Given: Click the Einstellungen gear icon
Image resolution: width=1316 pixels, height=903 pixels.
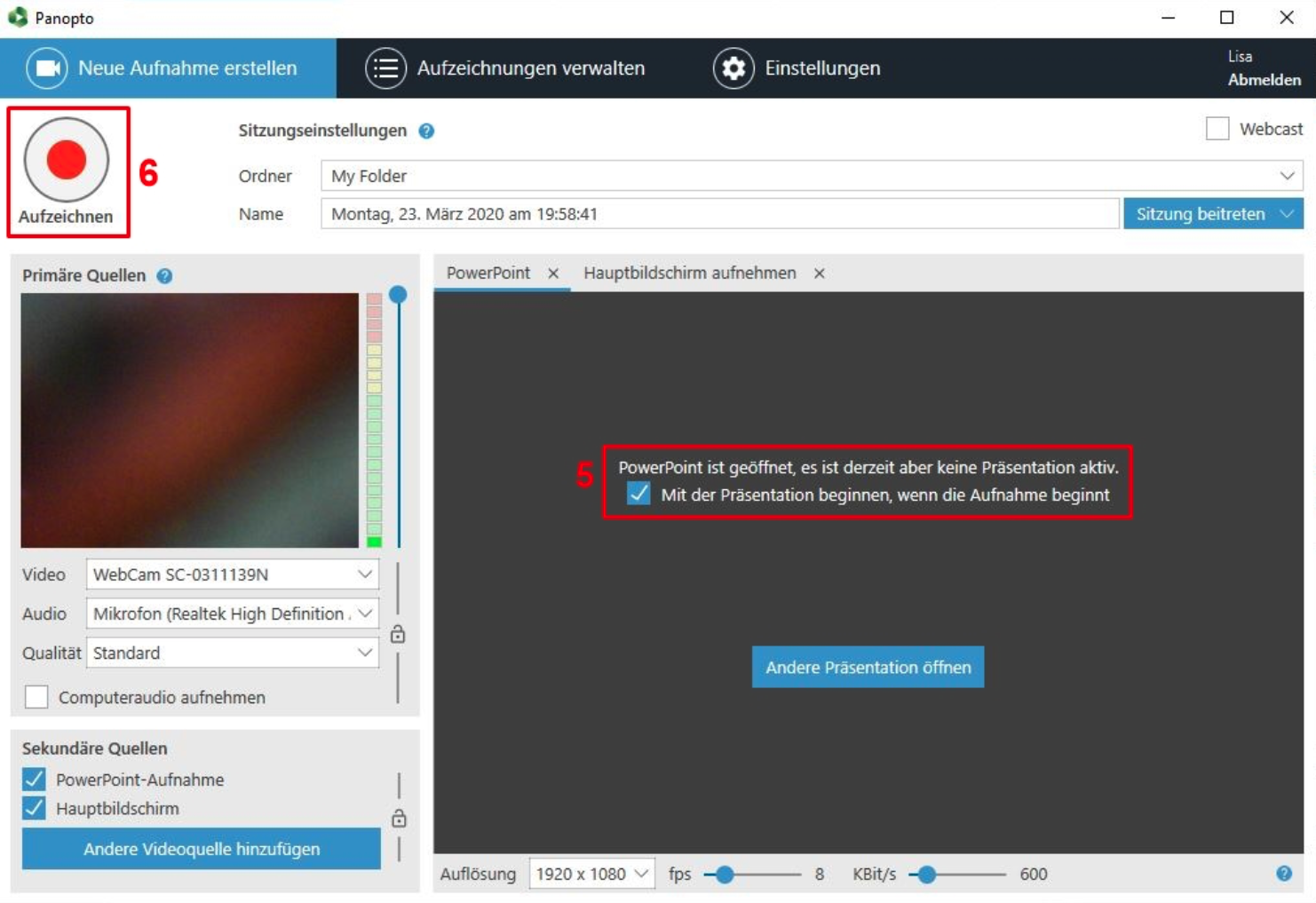Looking at the screenshot, I should [x=733, y=68].
